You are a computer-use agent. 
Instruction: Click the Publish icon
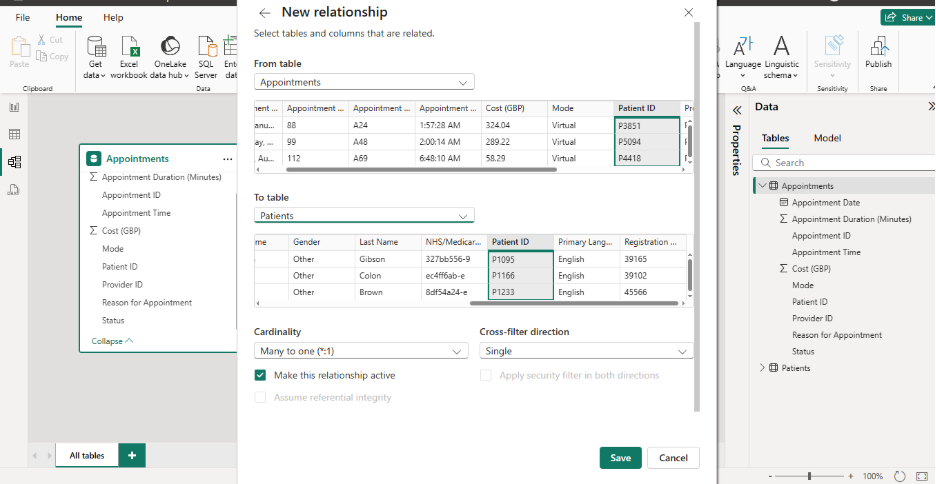[878, 46]
